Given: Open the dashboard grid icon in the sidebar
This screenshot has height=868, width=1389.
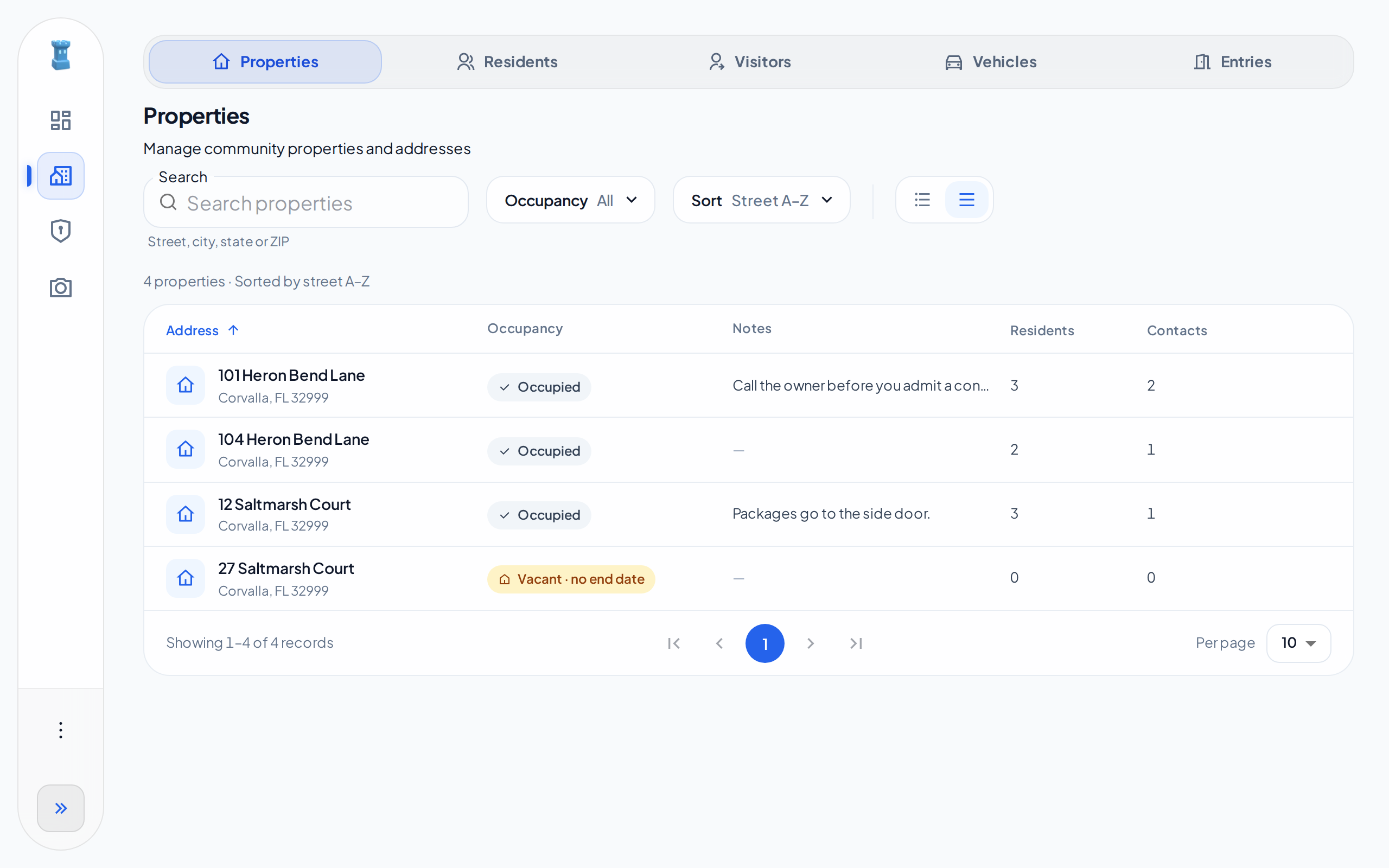Looking at the screenshot, I should point(61,120).
